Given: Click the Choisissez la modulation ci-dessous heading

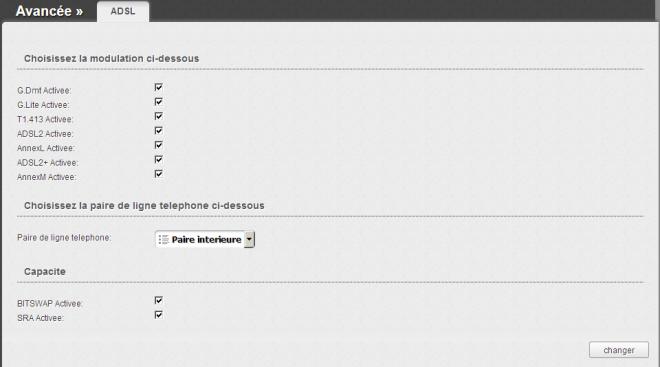Looking at the screenshot, I should [x=112, y=59].
